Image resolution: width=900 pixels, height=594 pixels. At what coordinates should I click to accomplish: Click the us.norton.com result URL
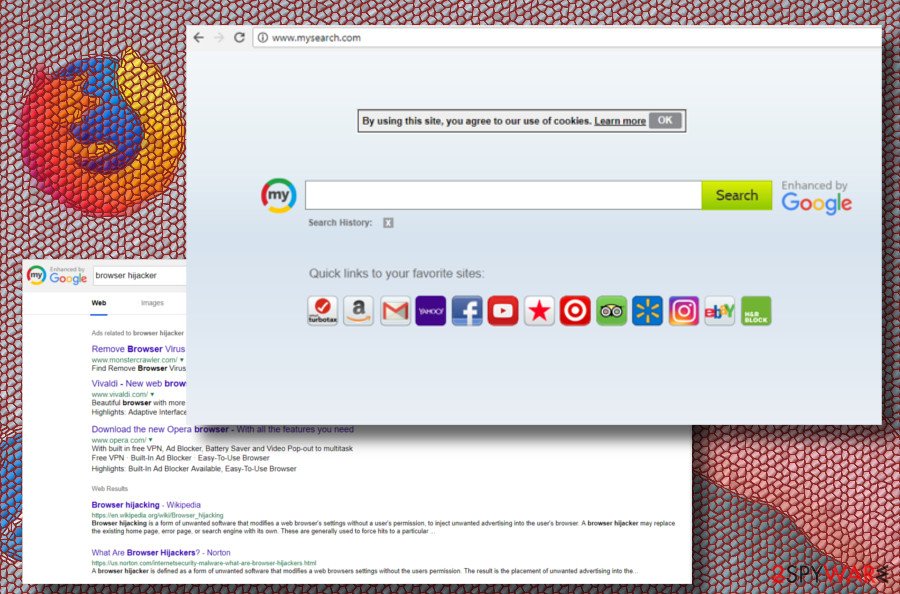(204, 563)
